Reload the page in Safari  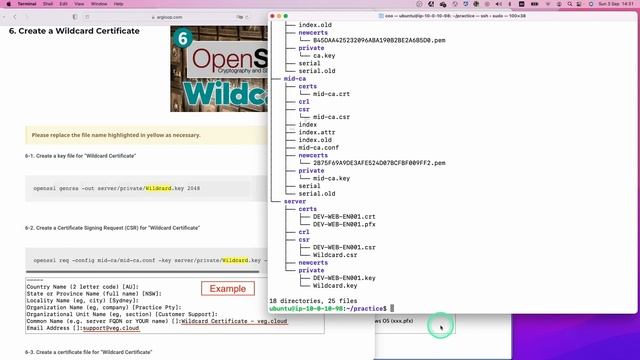point(247,17)
